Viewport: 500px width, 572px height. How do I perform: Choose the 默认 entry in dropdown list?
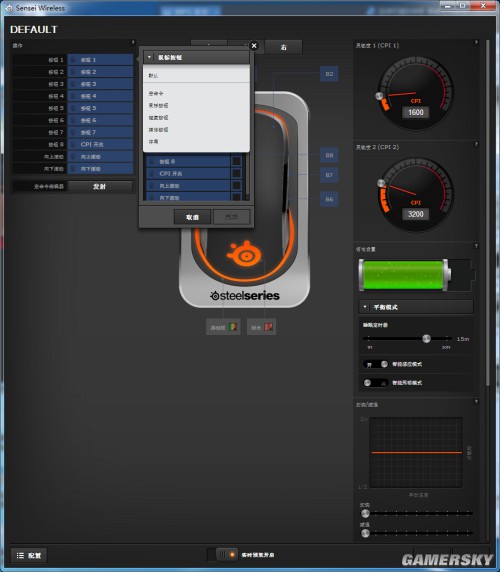(x=196, y=76)
